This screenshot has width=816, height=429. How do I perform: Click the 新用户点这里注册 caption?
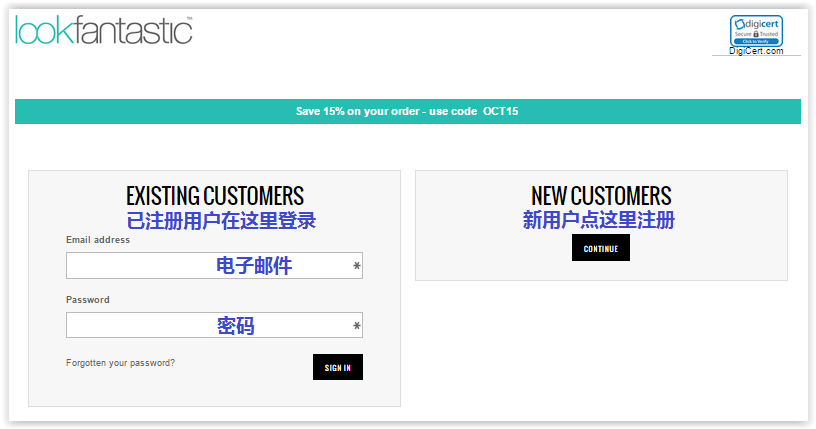point(598,220)
